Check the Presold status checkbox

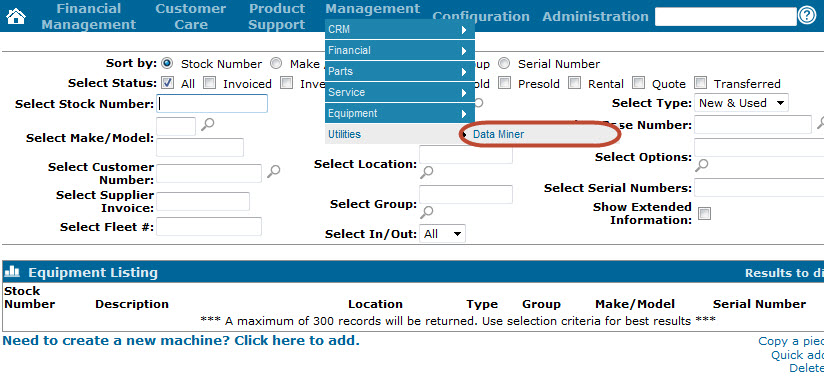(x=504, y=83)
